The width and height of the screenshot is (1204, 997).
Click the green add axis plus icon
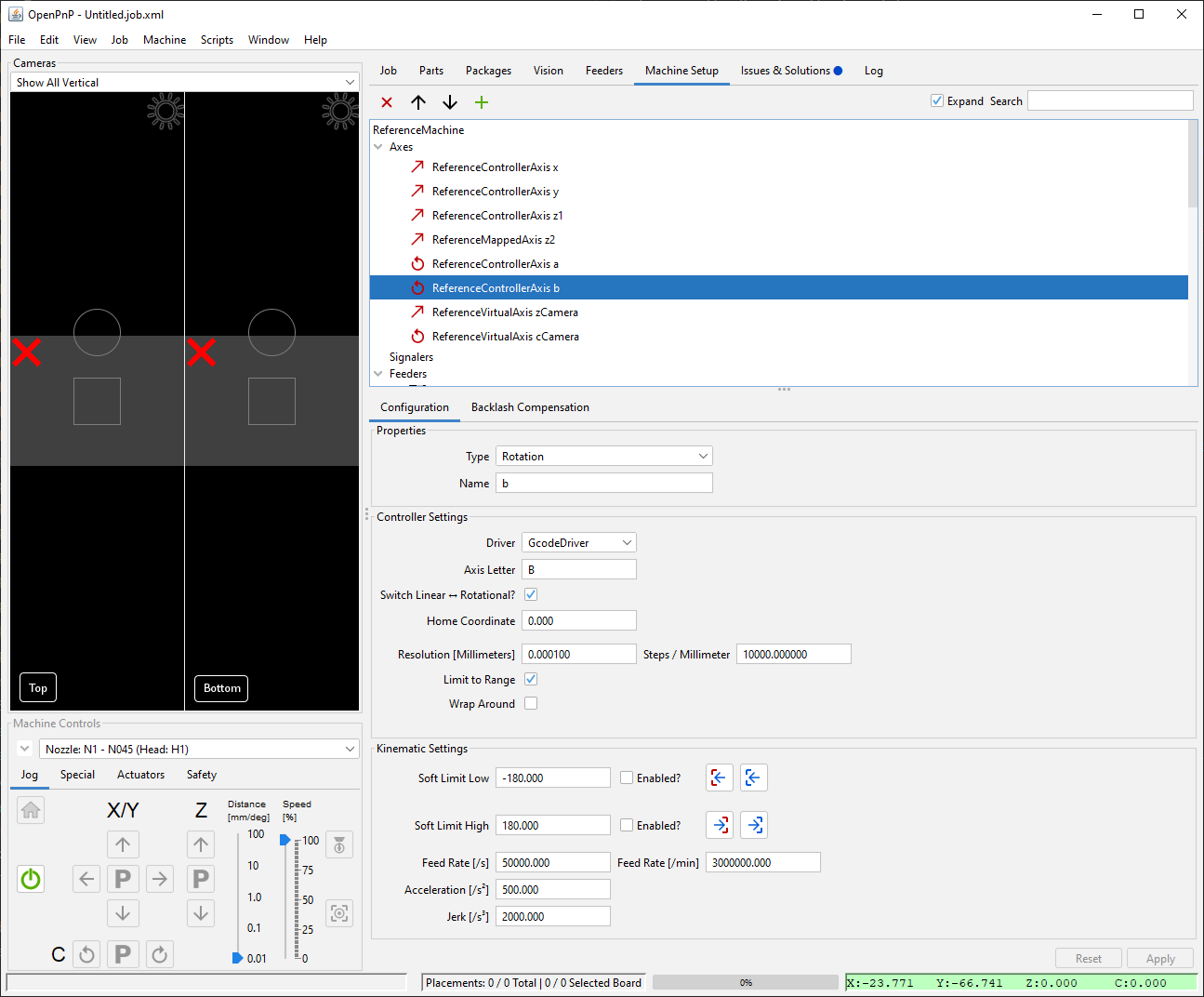(481, 102)
